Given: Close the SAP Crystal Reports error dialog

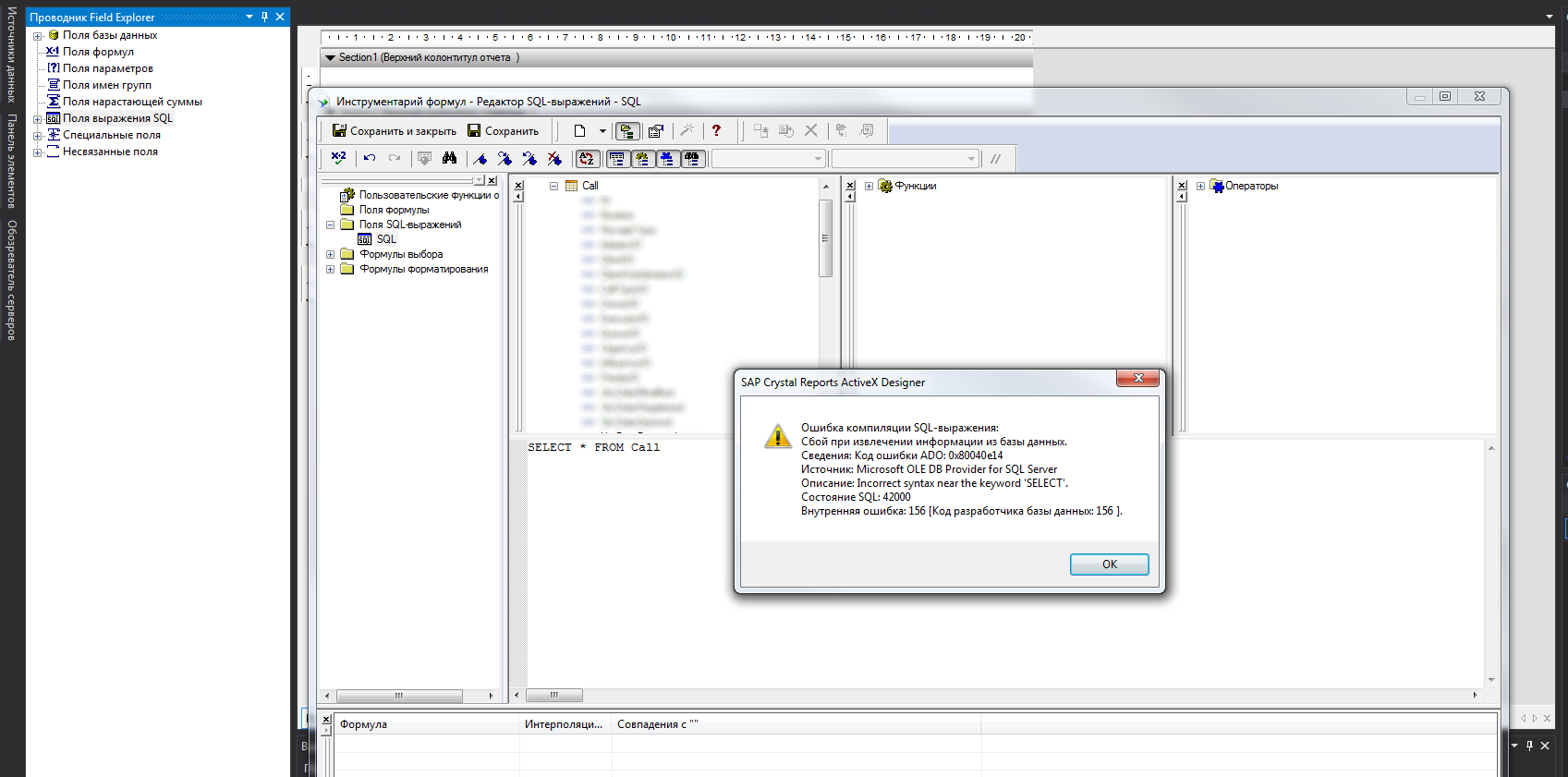Looking at the screenshot, I should coord(1138,378).
